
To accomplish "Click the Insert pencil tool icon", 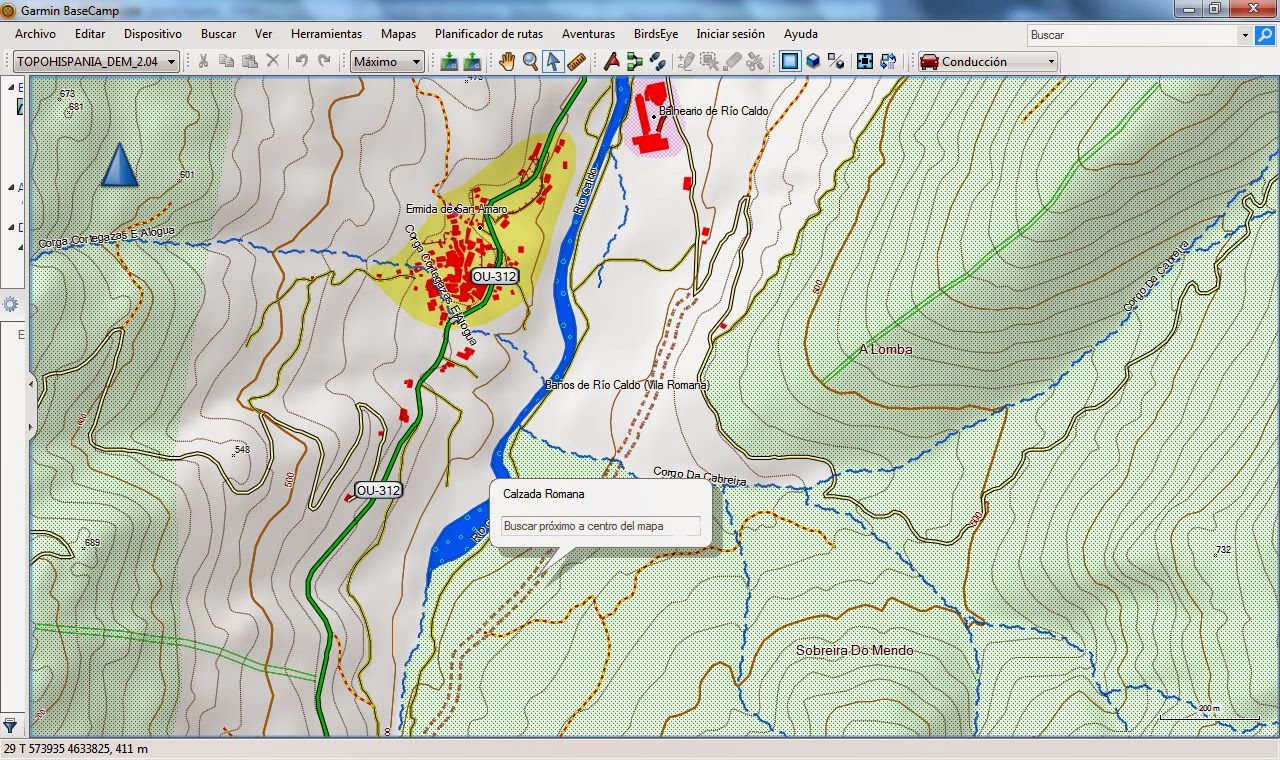I will 686,62.
